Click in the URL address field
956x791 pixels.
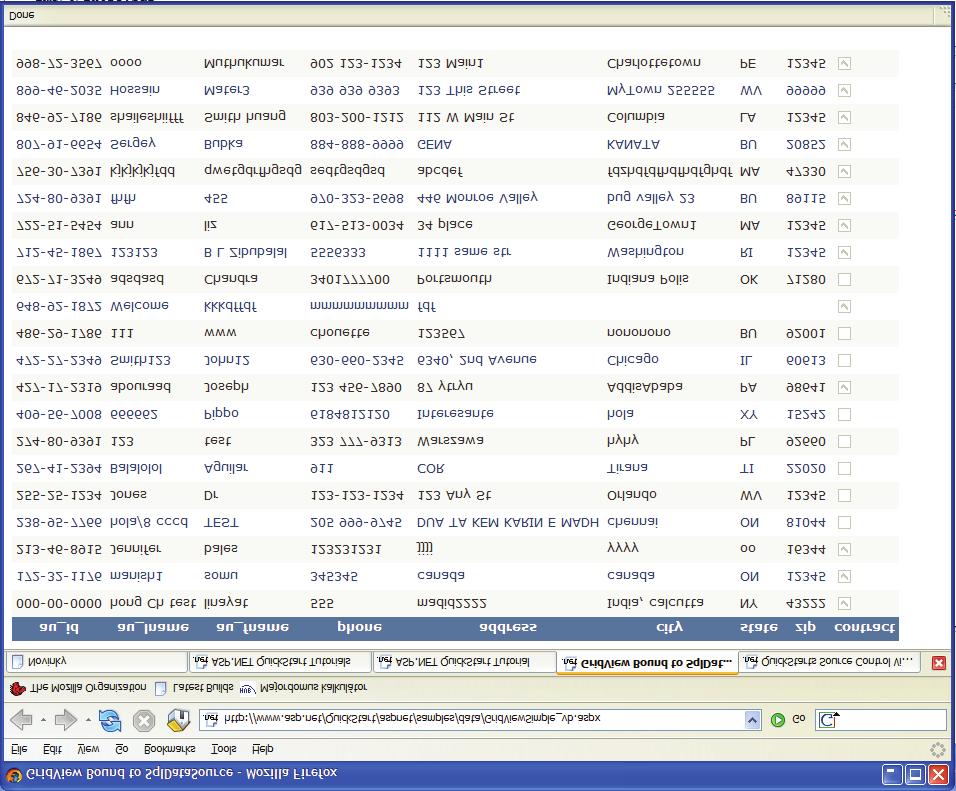coord(481,719)
